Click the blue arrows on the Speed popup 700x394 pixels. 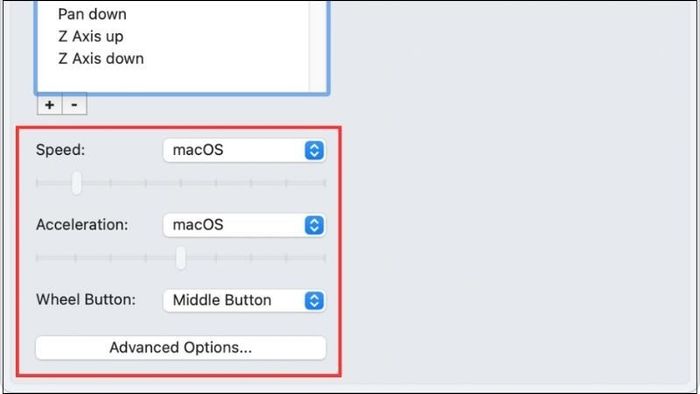(x=314, y=150)
